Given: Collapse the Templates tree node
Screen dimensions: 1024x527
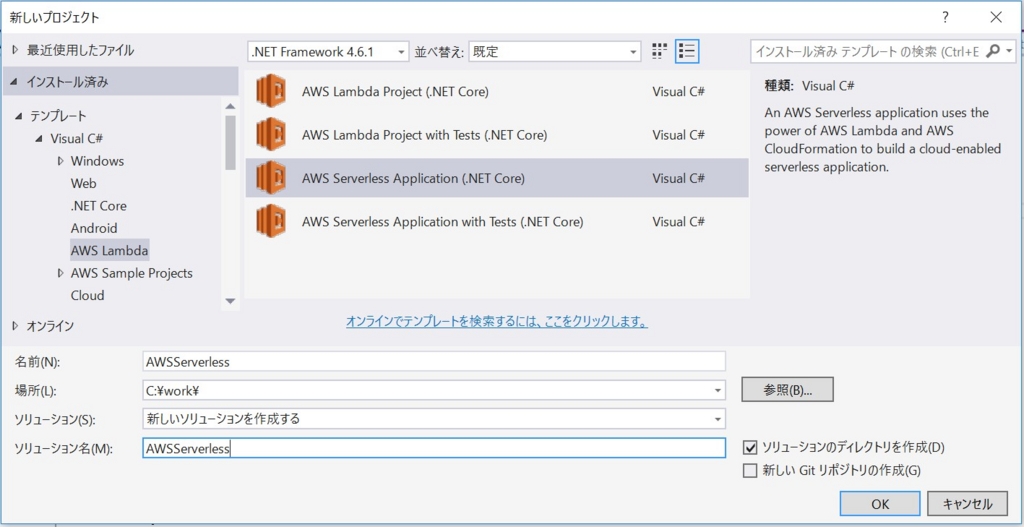Looking at the screenshot, I should [x=18, y=116].
